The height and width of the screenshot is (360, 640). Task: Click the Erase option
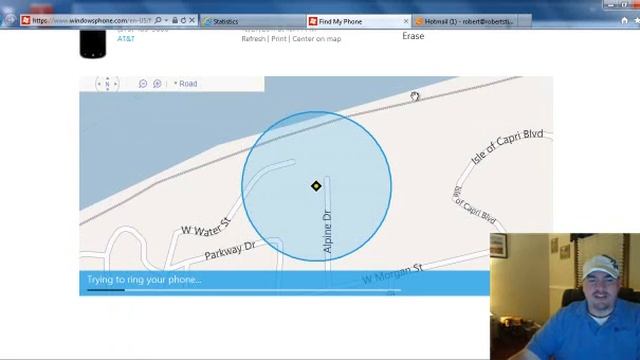[x=413, y=36]
